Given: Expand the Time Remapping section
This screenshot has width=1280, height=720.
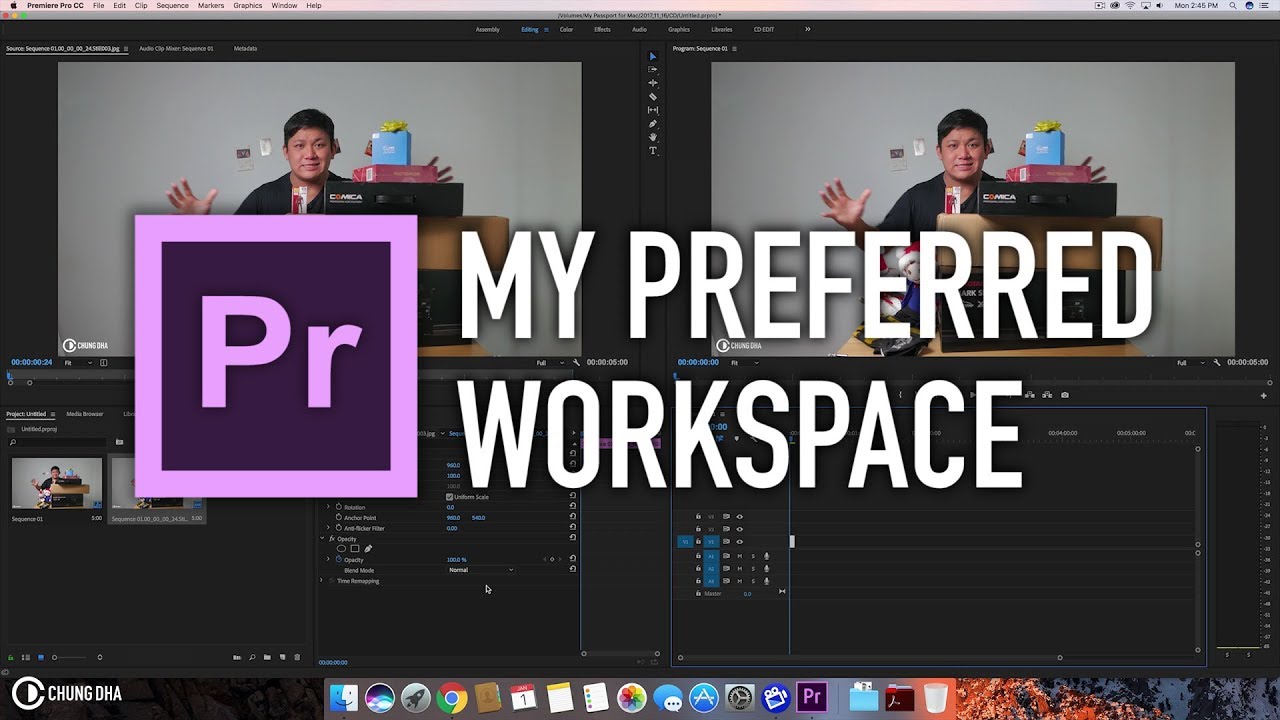Looking at the screenshot, I should pos(321,580).
